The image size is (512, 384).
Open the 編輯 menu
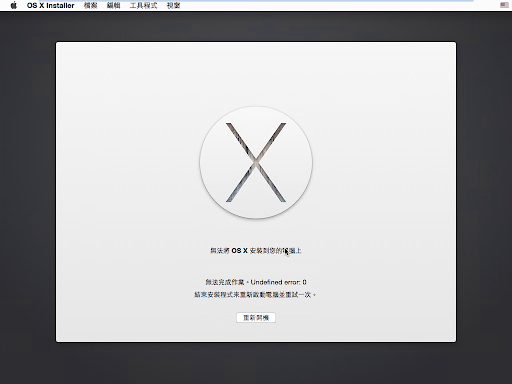click(113, 6)
